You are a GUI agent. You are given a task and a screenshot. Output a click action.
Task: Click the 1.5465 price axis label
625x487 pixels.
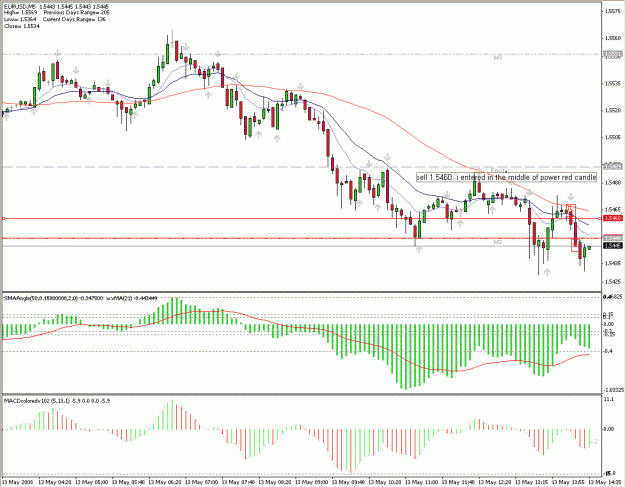click(613, 209)
